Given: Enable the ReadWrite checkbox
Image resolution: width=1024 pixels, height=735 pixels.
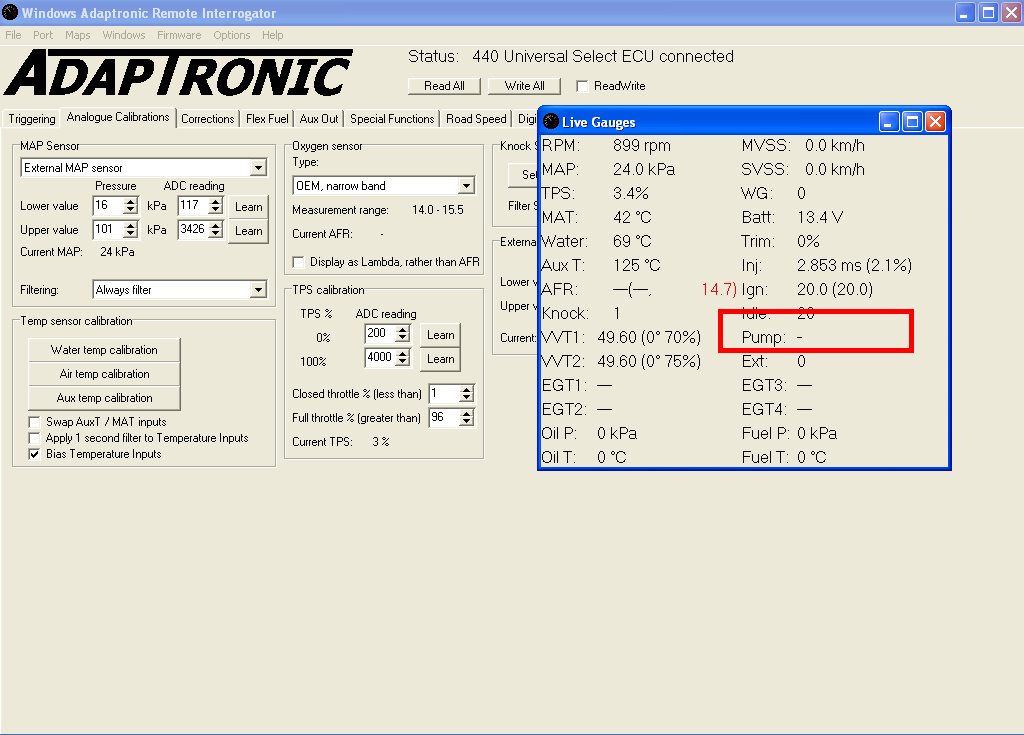Looking at the screenshot, I should coord(582,86).
